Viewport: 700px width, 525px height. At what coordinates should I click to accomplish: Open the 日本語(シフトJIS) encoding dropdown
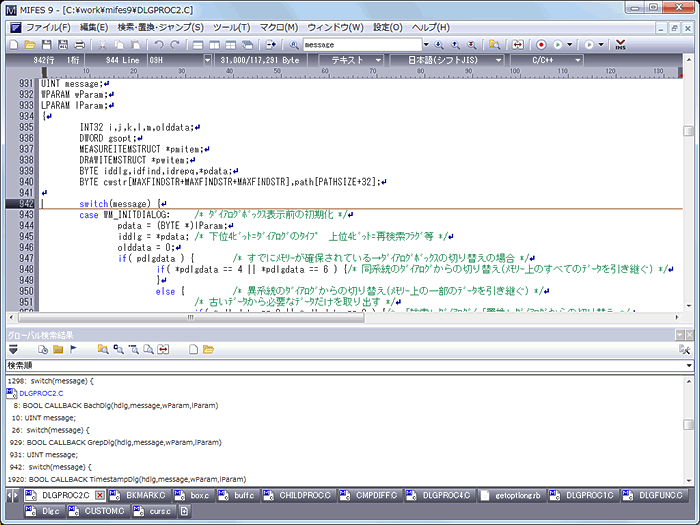[457, 60]
